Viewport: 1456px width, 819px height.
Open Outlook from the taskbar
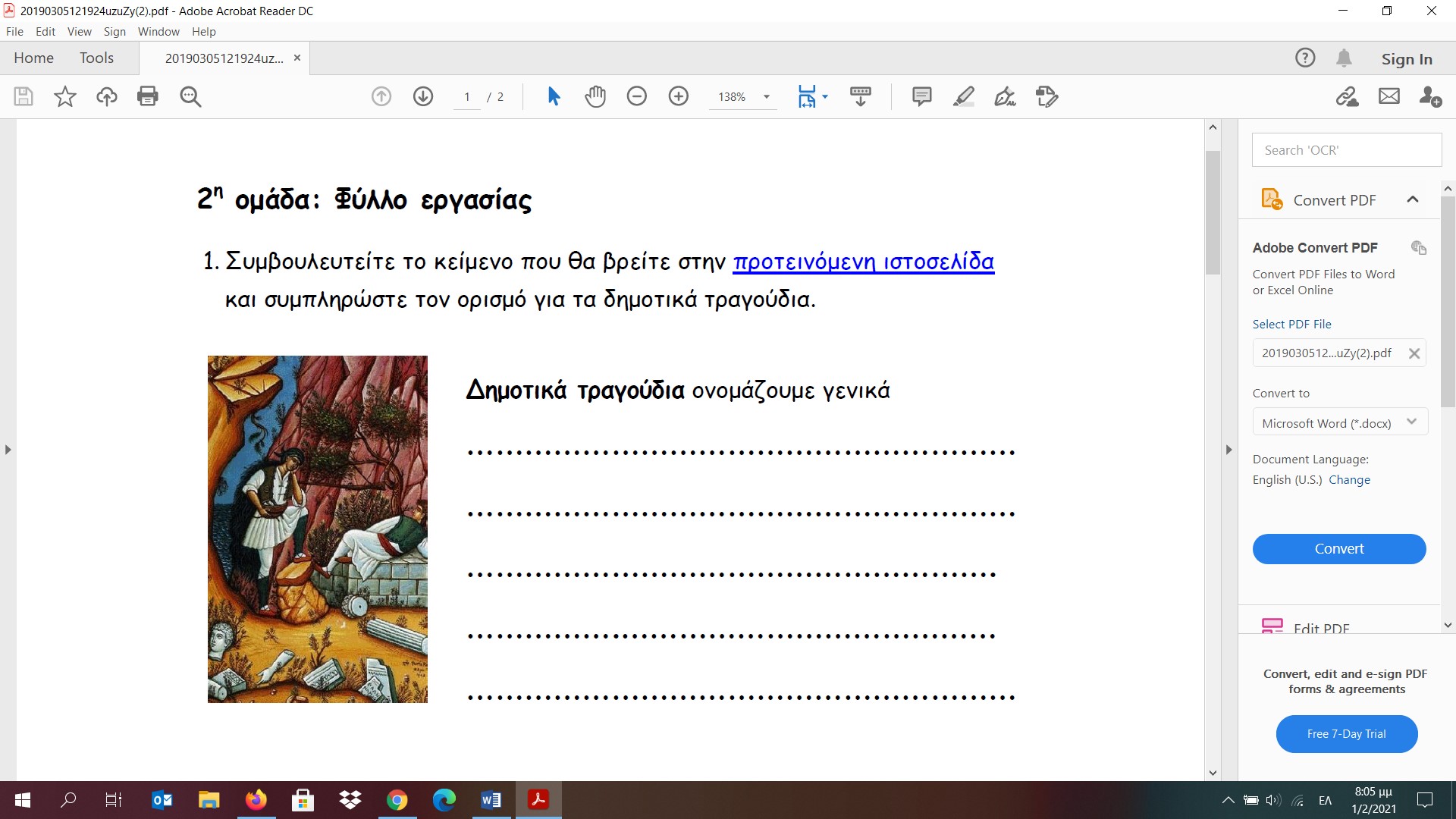point(162,800)
